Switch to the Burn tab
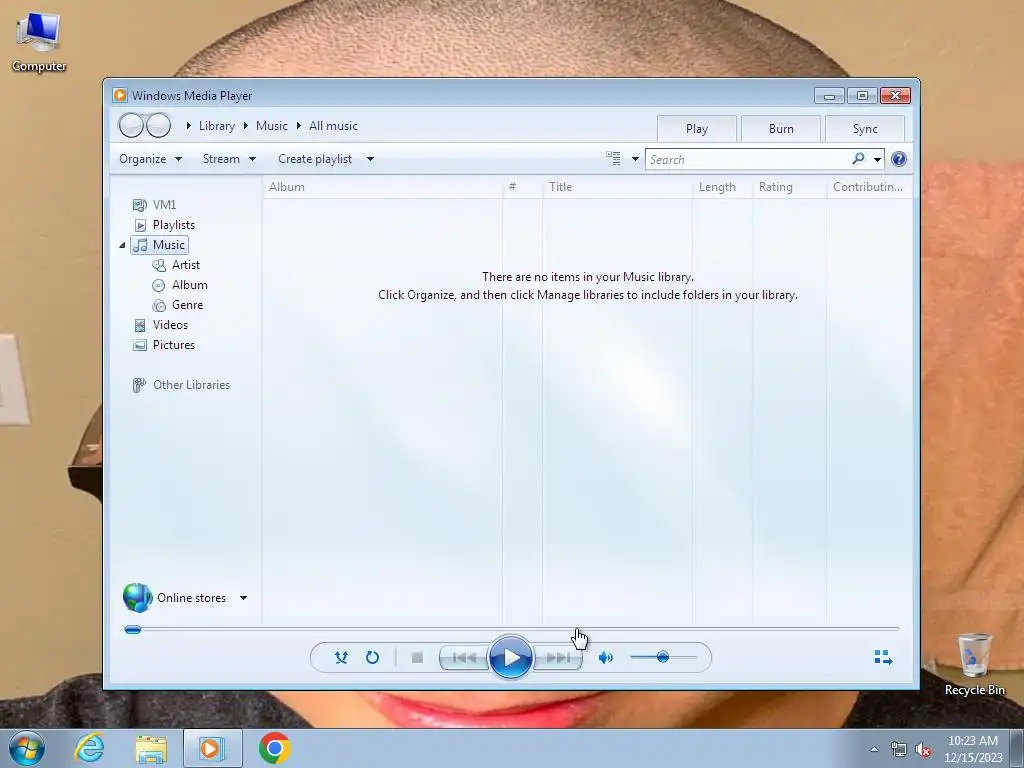 point(781,129)
